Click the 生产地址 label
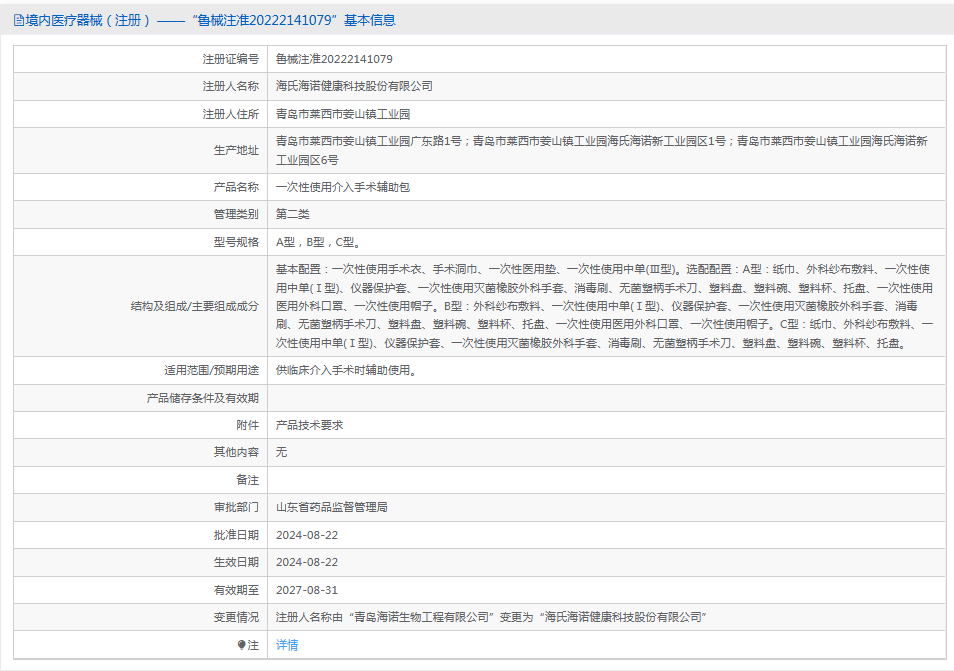 point(236,150)
